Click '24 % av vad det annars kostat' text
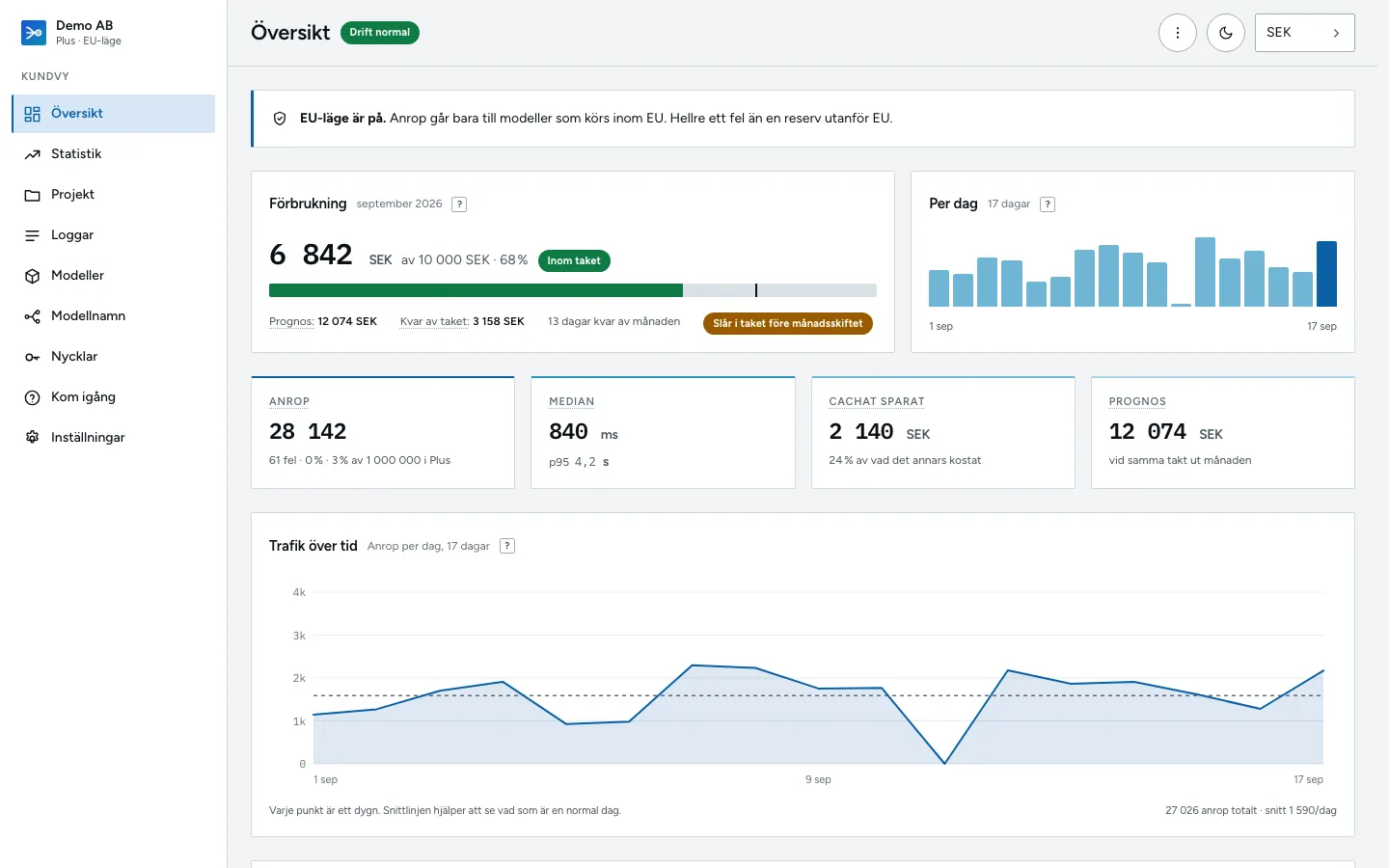 click(x=905, y=461)
